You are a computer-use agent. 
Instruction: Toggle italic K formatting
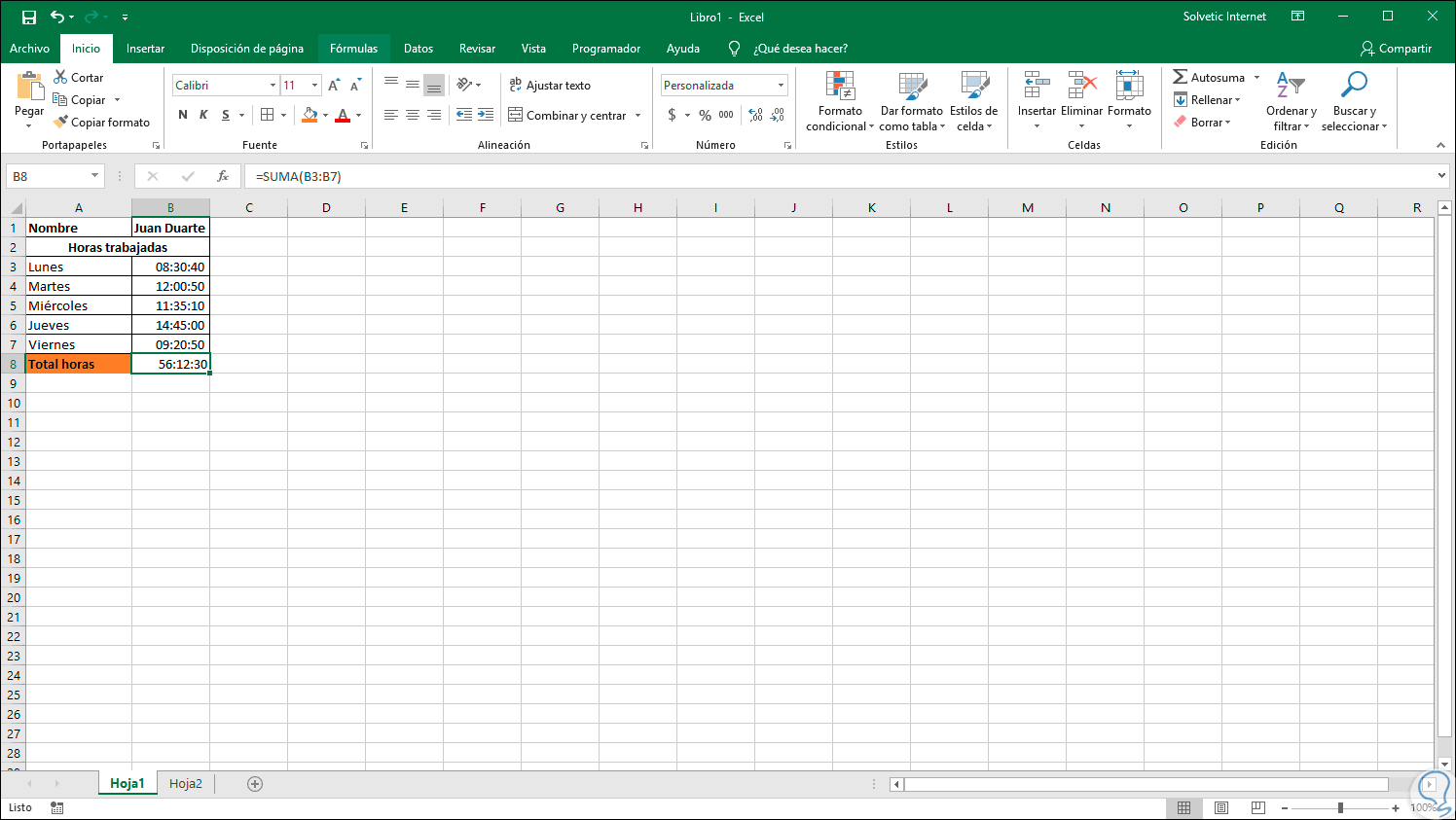(203, 115)
